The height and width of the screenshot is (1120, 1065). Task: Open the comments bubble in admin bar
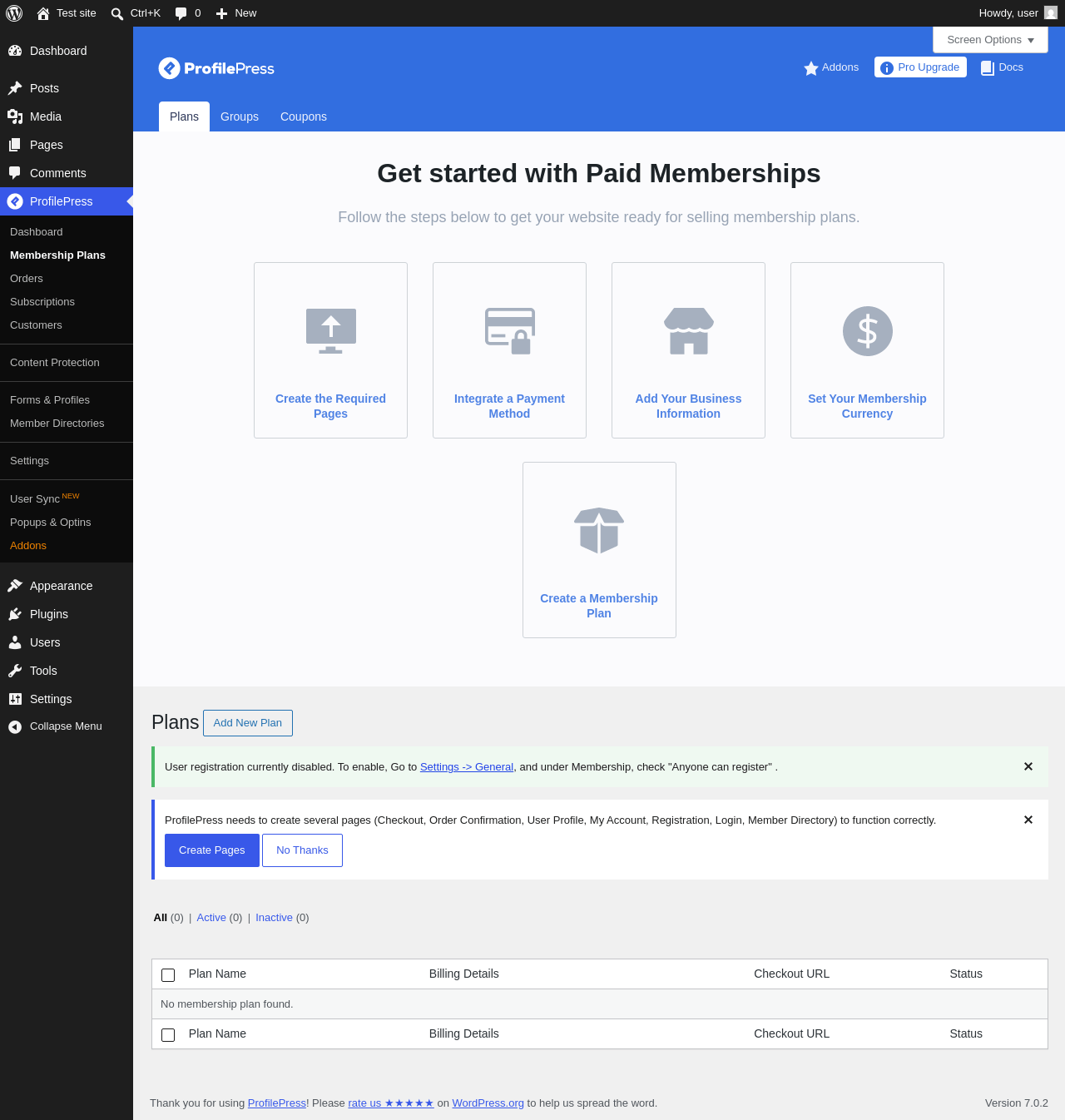[x=181, y=13]
